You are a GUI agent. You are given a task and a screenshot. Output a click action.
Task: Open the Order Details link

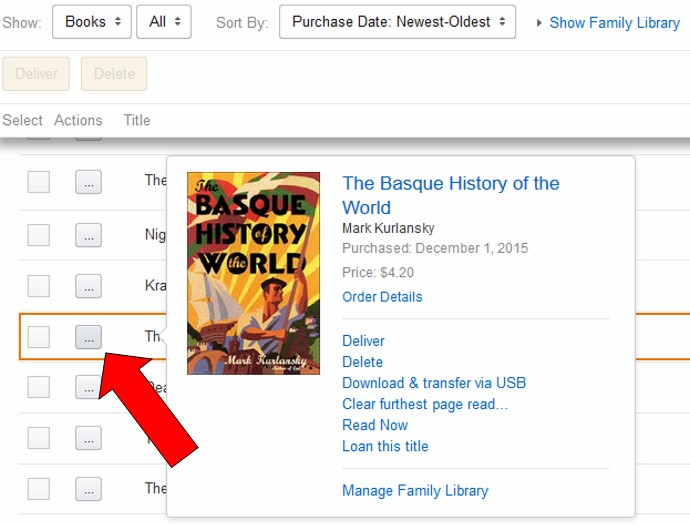(x=382, y=297)
